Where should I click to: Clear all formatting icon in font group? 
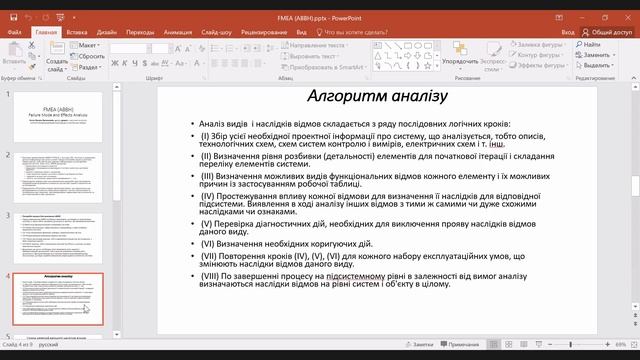click(x=202, y=49)
